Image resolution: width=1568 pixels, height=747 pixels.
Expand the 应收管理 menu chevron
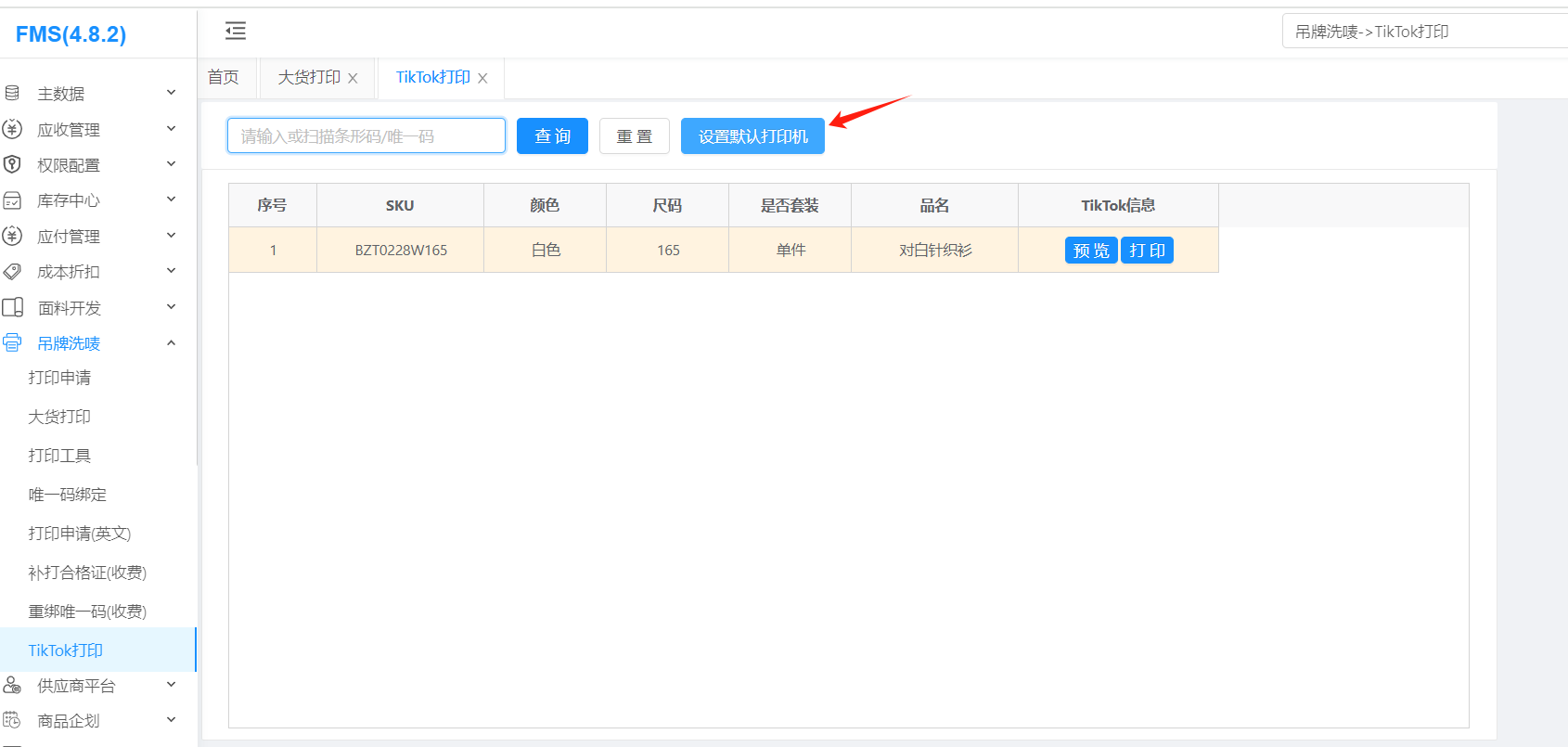[x=171, y=129]
